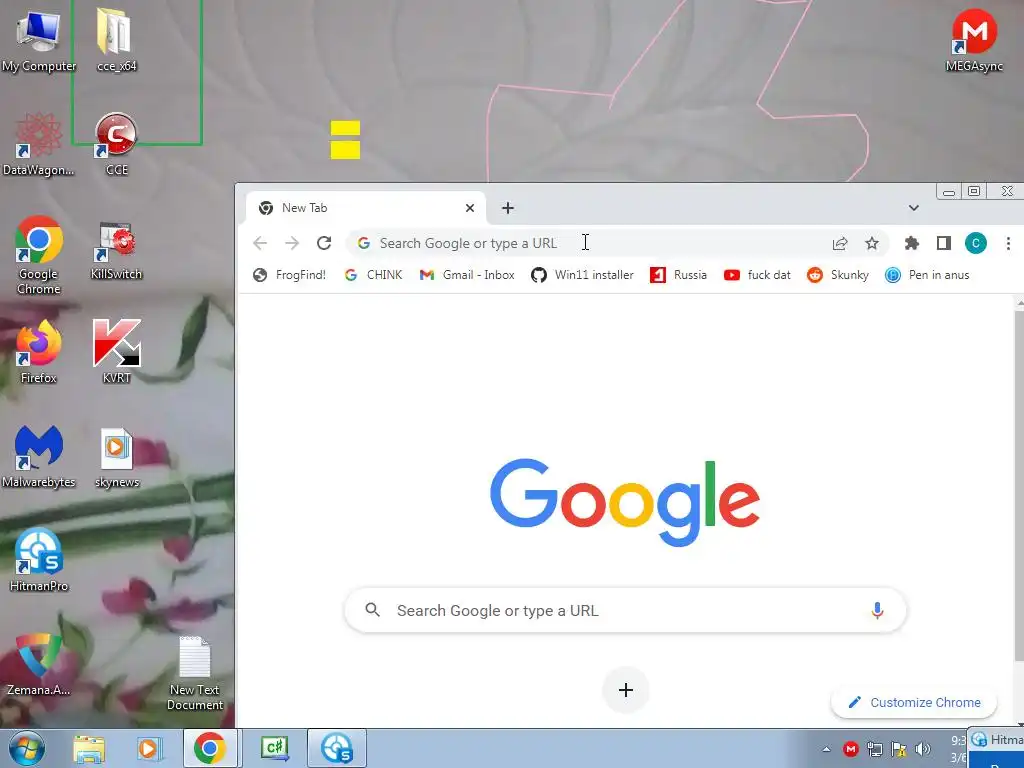Open HitmanPro from the taskbar
Image resolution: width=1024 pixels, height=768 pixels.
[337, 748]
